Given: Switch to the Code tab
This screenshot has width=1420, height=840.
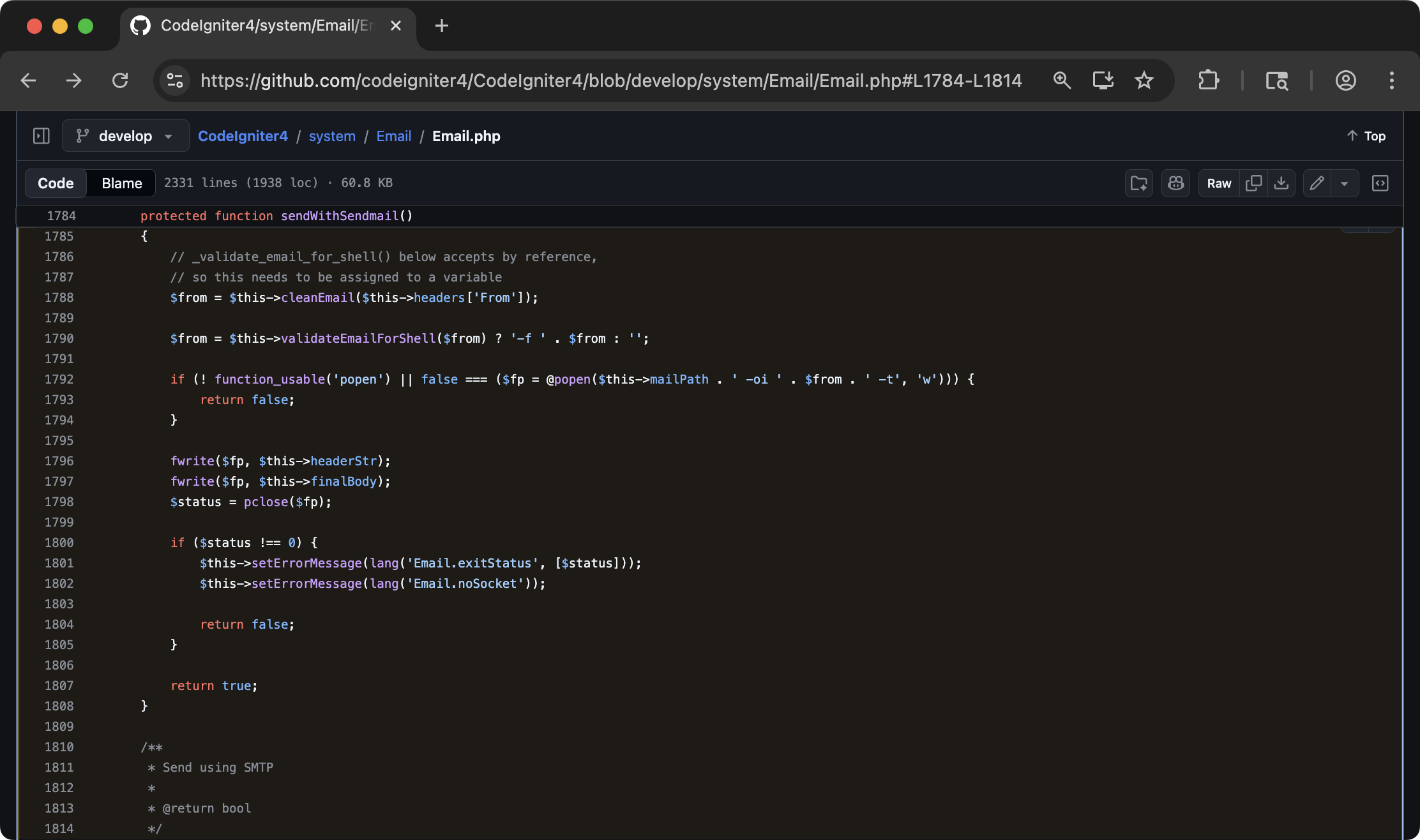Looking at the screenshot, I should tap(55, 183).
